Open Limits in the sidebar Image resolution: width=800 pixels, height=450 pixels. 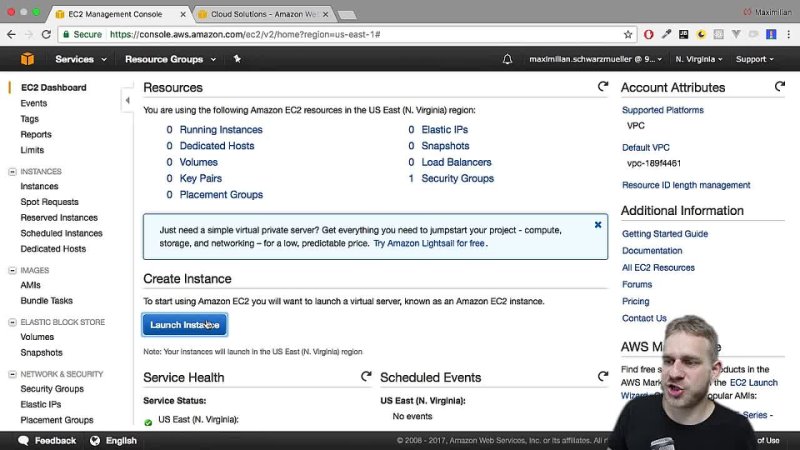[32, 150]
